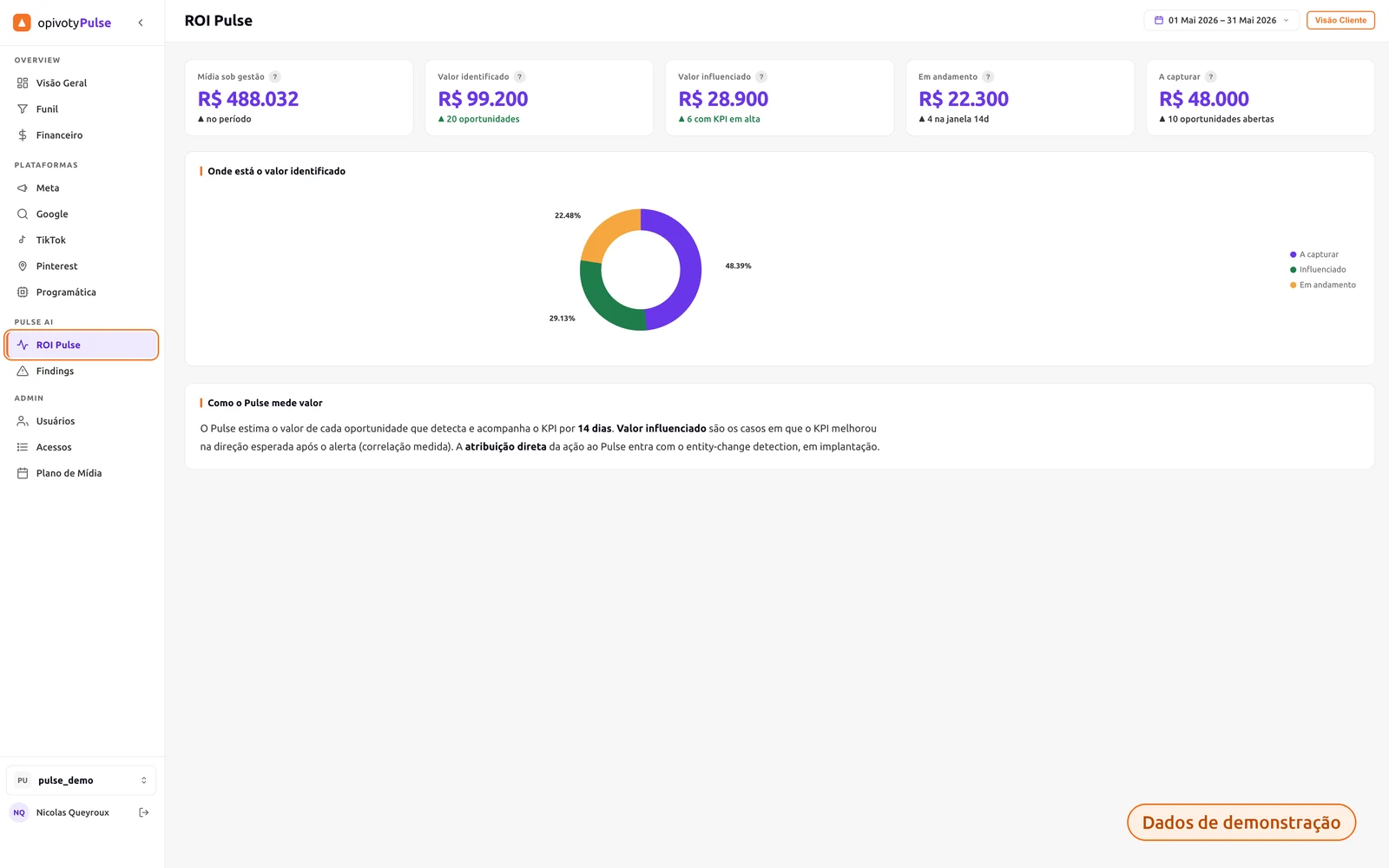Click the Findings warning triangle icon
The image size is (1389, 868).
(x=23, y=372)
